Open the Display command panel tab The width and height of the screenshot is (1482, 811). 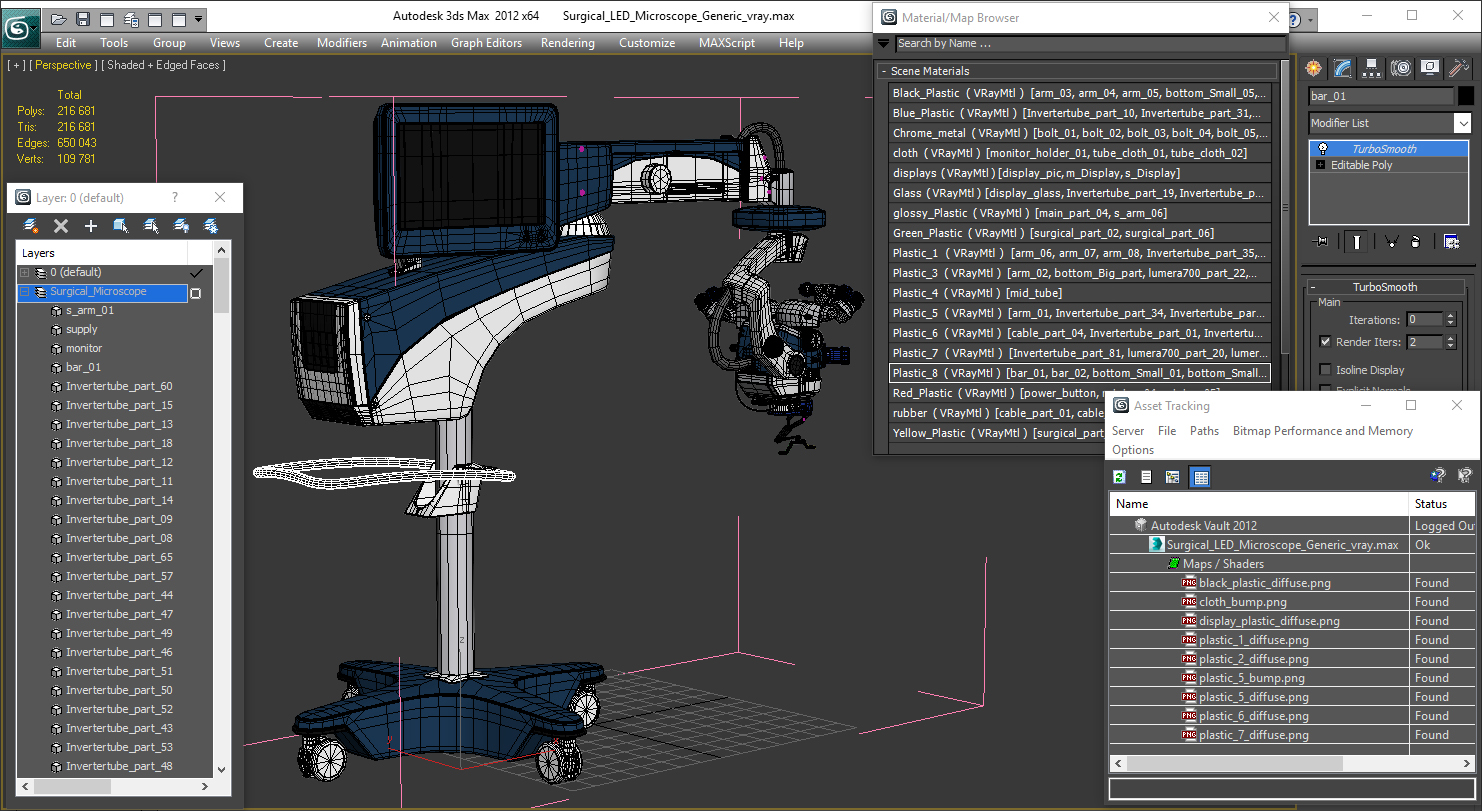(1429, 68)
